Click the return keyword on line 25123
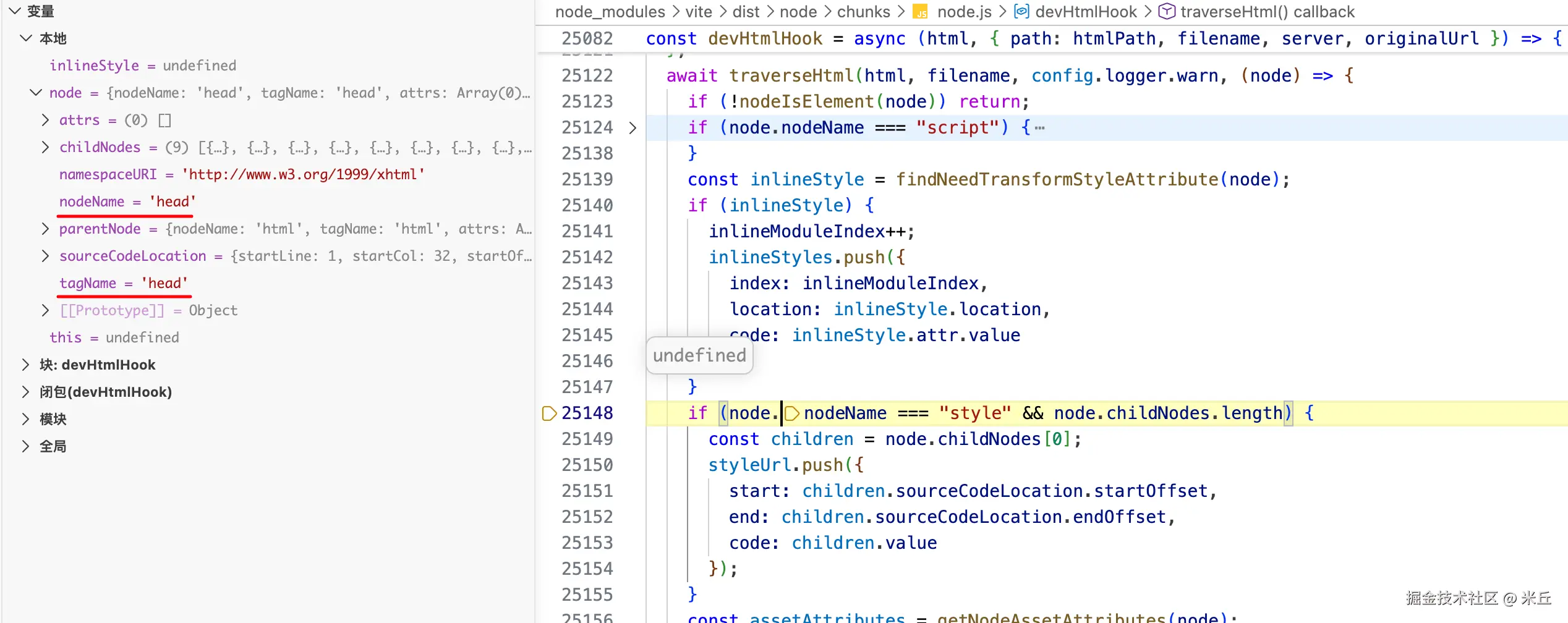The width and height of the screenshot is (1568, 623). coord(990,101)
